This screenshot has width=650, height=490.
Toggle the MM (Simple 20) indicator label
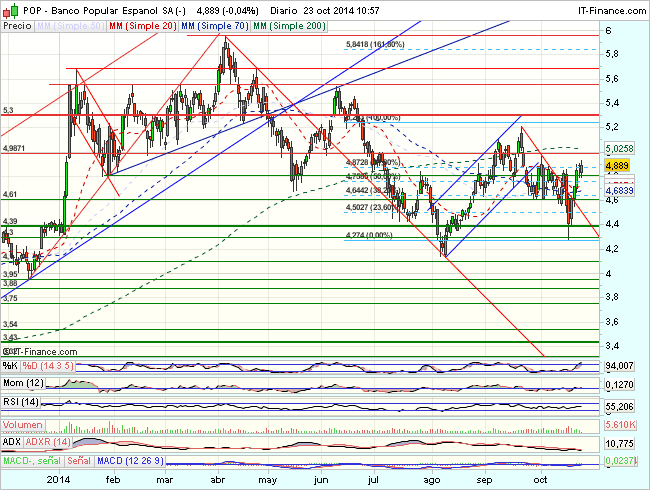143,26
